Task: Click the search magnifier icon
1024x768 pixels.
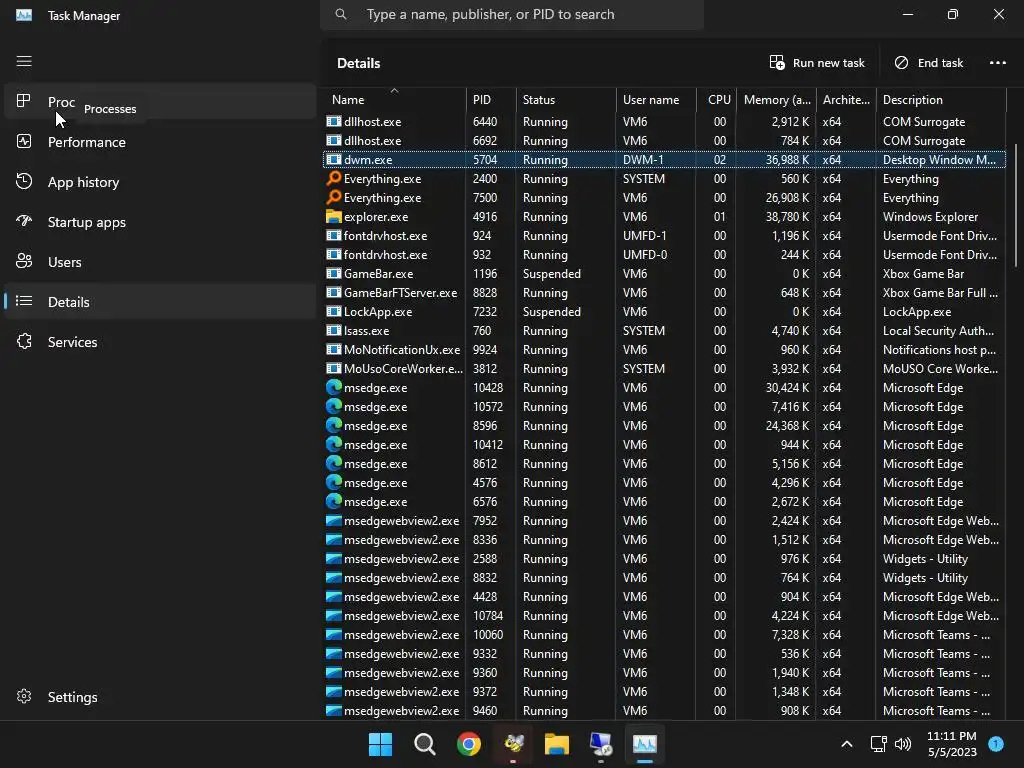Action: [341, 14]
